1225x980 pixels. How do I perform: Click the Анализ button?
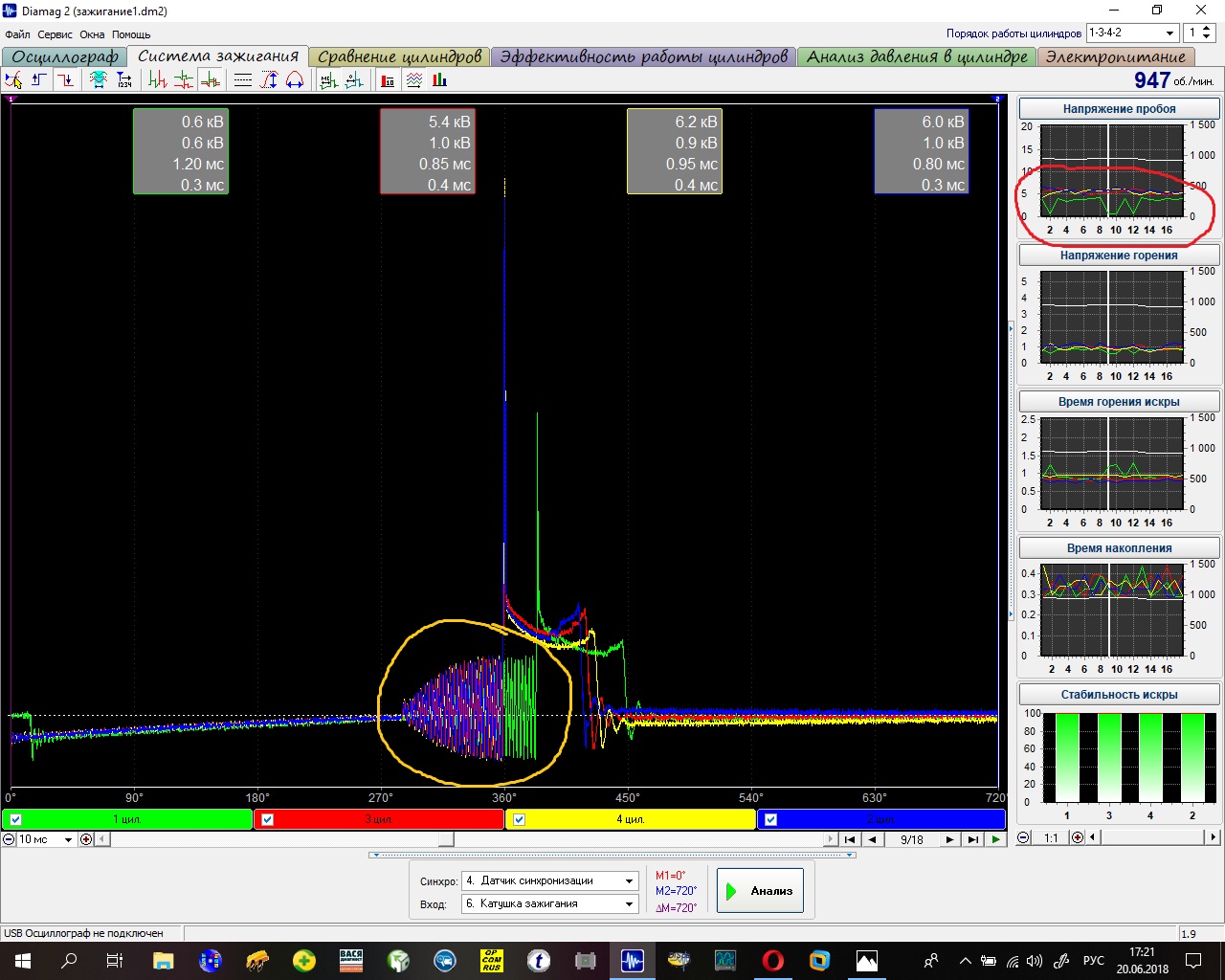(760, 891)
